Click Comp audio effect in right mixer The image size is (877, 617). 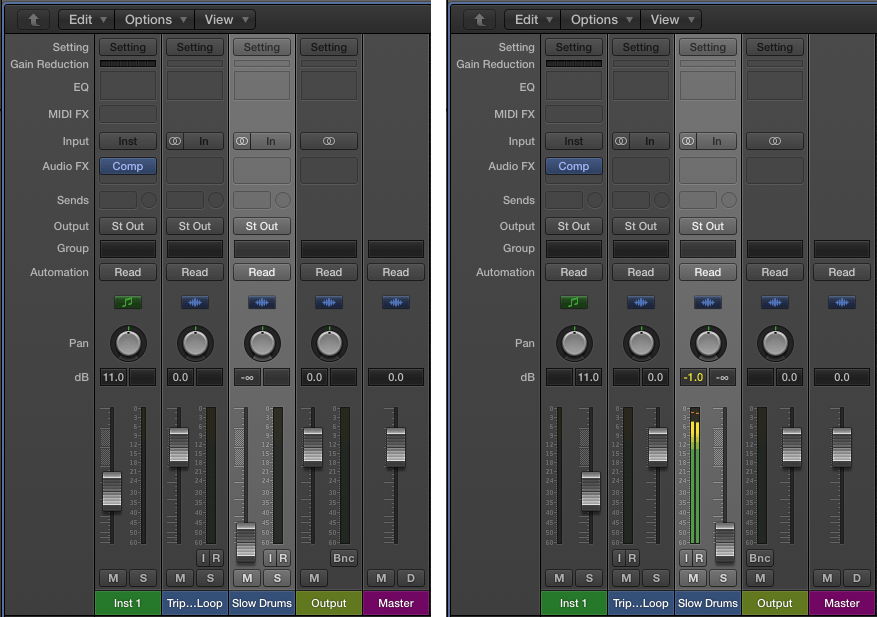[574, 166]
